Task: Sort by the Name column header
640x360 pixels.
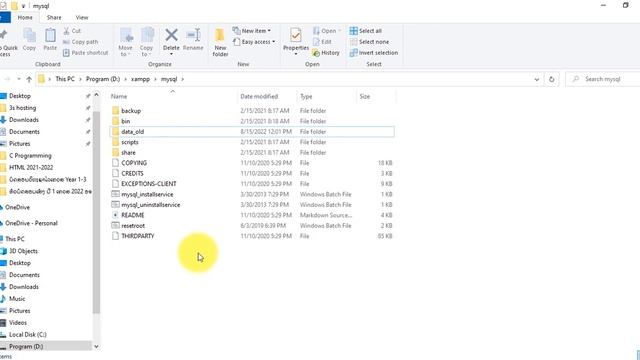Action: (x=173, y=97)
